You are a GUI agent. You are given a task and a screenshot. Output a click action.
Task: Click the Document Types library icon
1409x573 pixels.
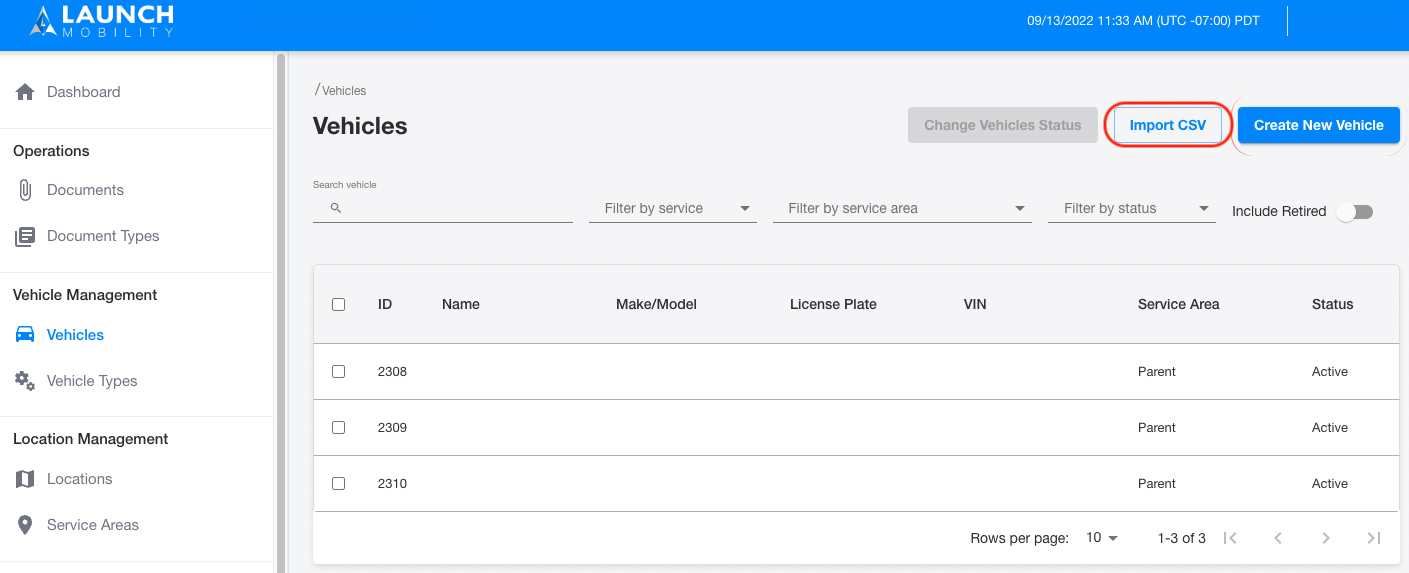(x=25, y=237)
